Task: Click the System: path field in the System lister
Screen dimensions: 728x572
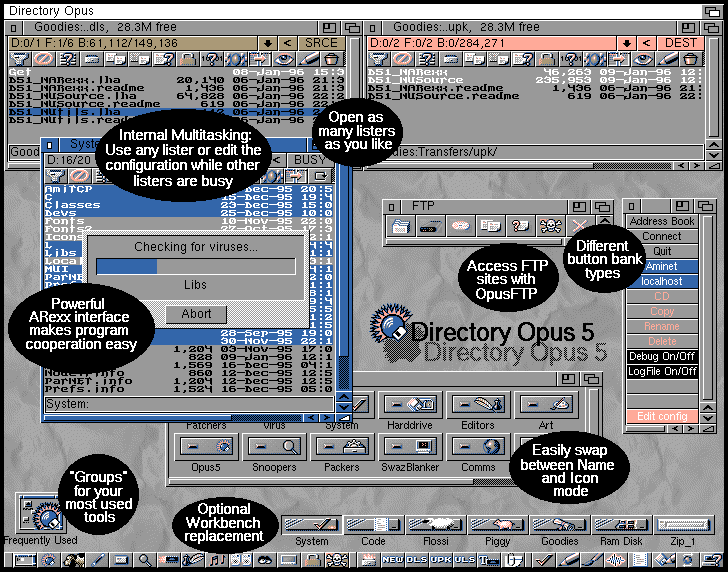Action: (188, 404)
